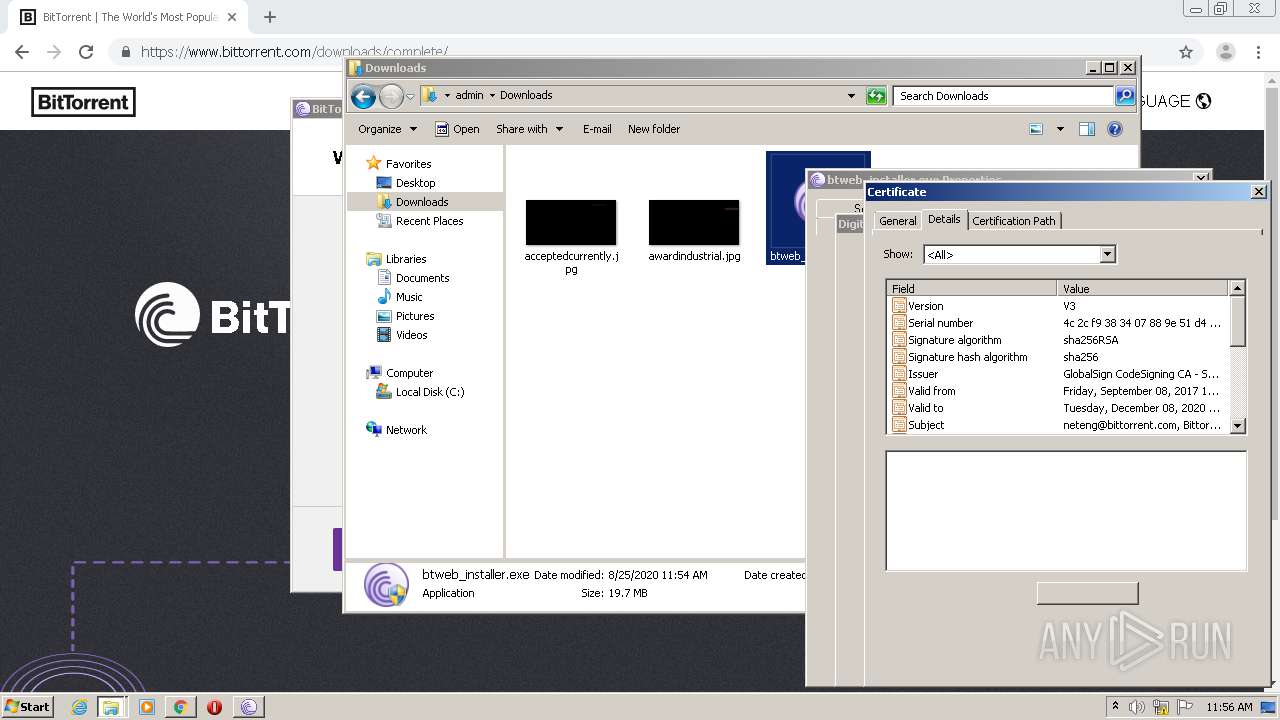Go back in the Downloads explorer window
The image size is (1280, 720).
tap(363, 96)
